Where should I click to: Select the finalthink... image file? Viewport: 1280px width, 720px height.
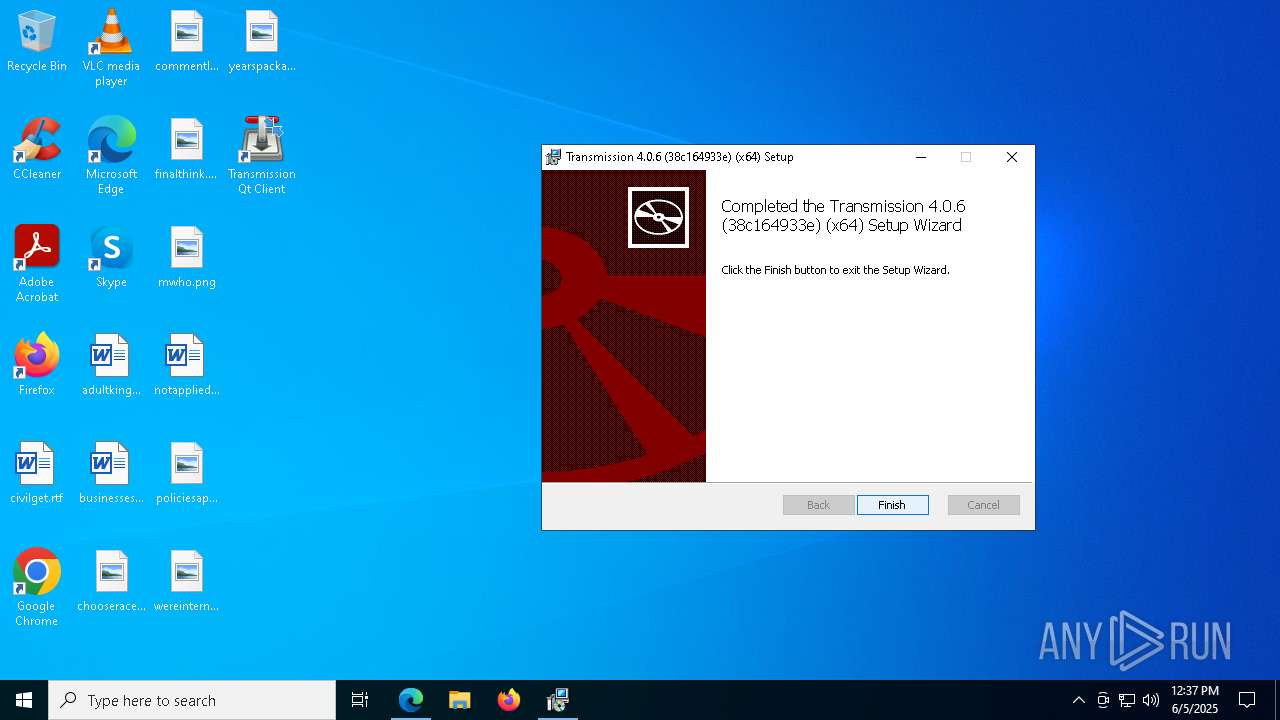click(187, 150)
